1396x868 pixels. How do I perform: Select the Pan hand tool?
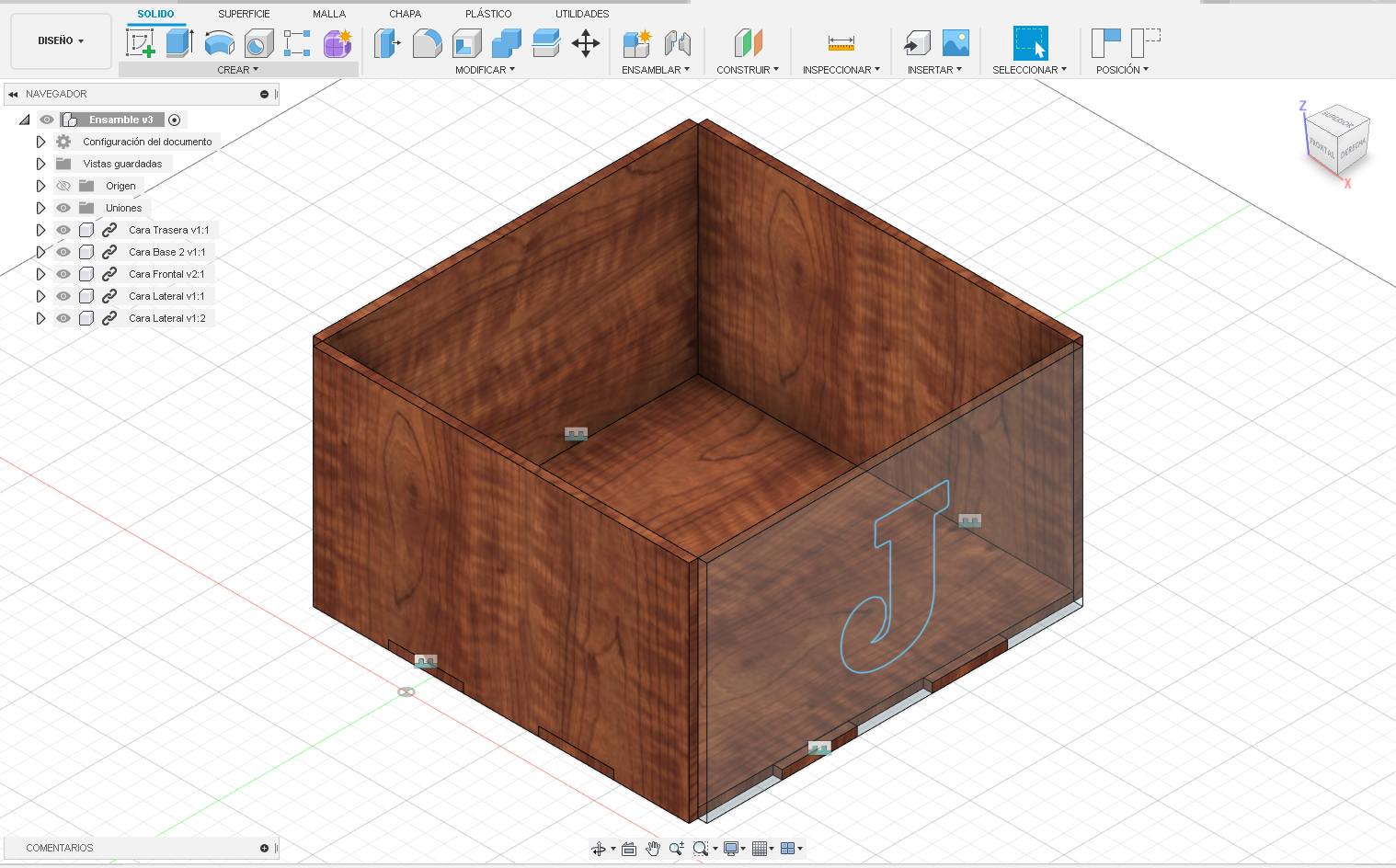(x=653, y=849)
